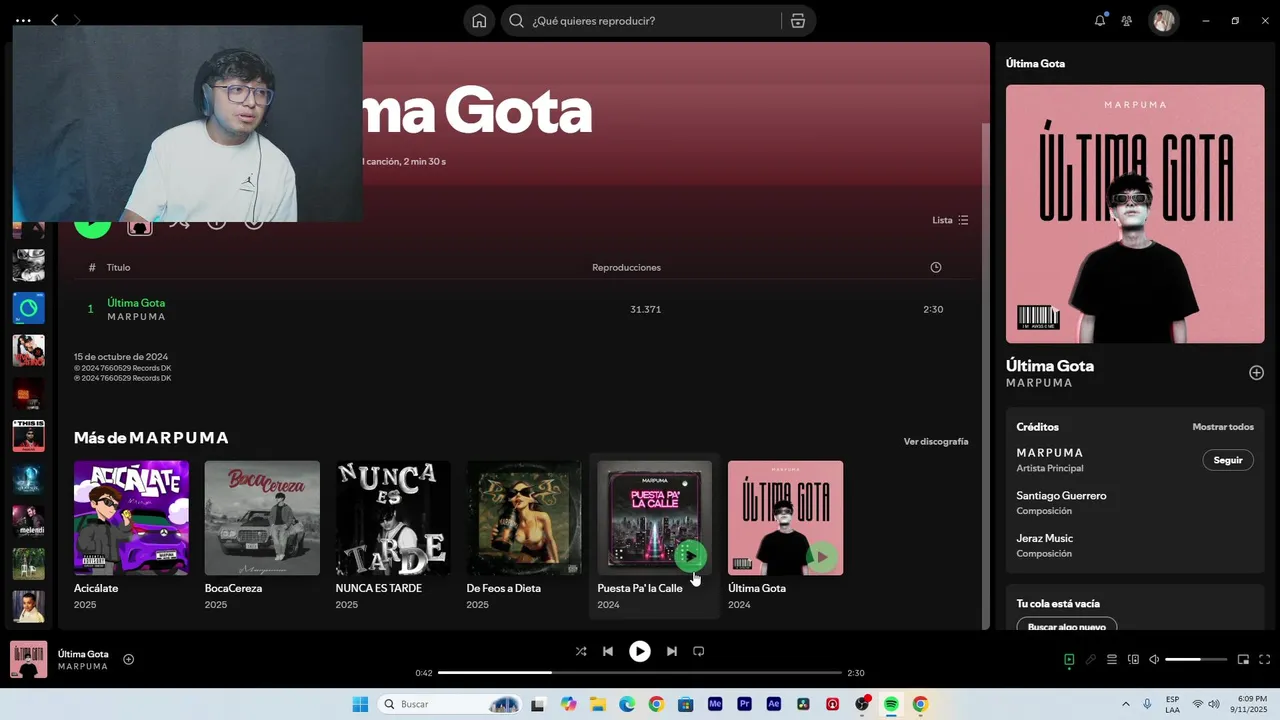Play Puesta Pa' la Calle with green button
Image resolution: width=1280 pixels, height=720 pixels.
point(690,556)
